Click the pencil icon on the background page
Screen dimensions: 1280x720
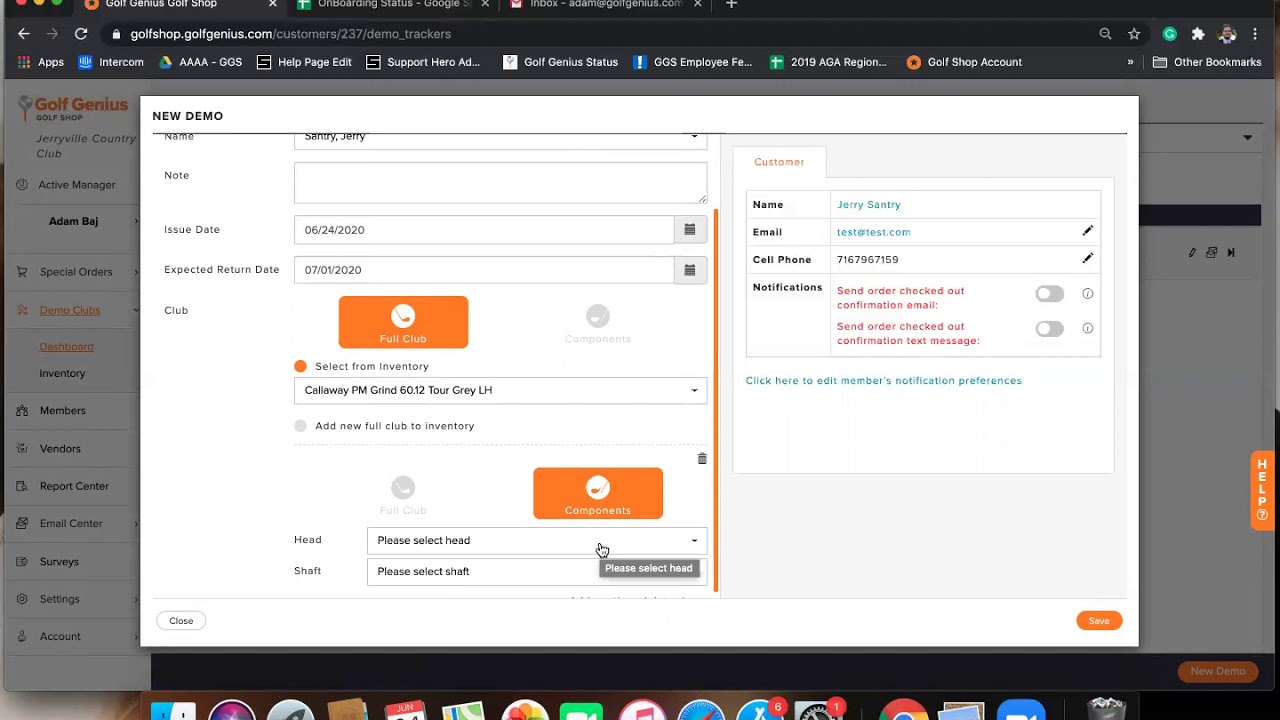1192,253
